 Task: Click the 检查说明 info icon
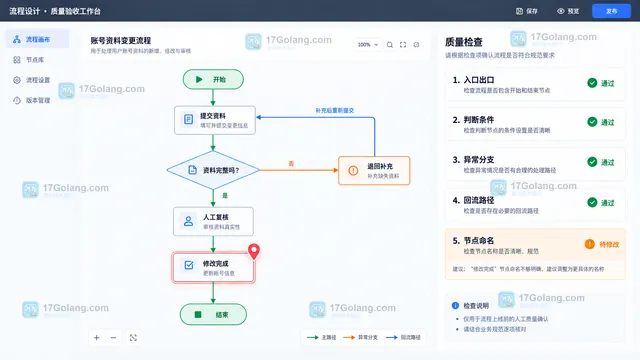pos(456,305)
